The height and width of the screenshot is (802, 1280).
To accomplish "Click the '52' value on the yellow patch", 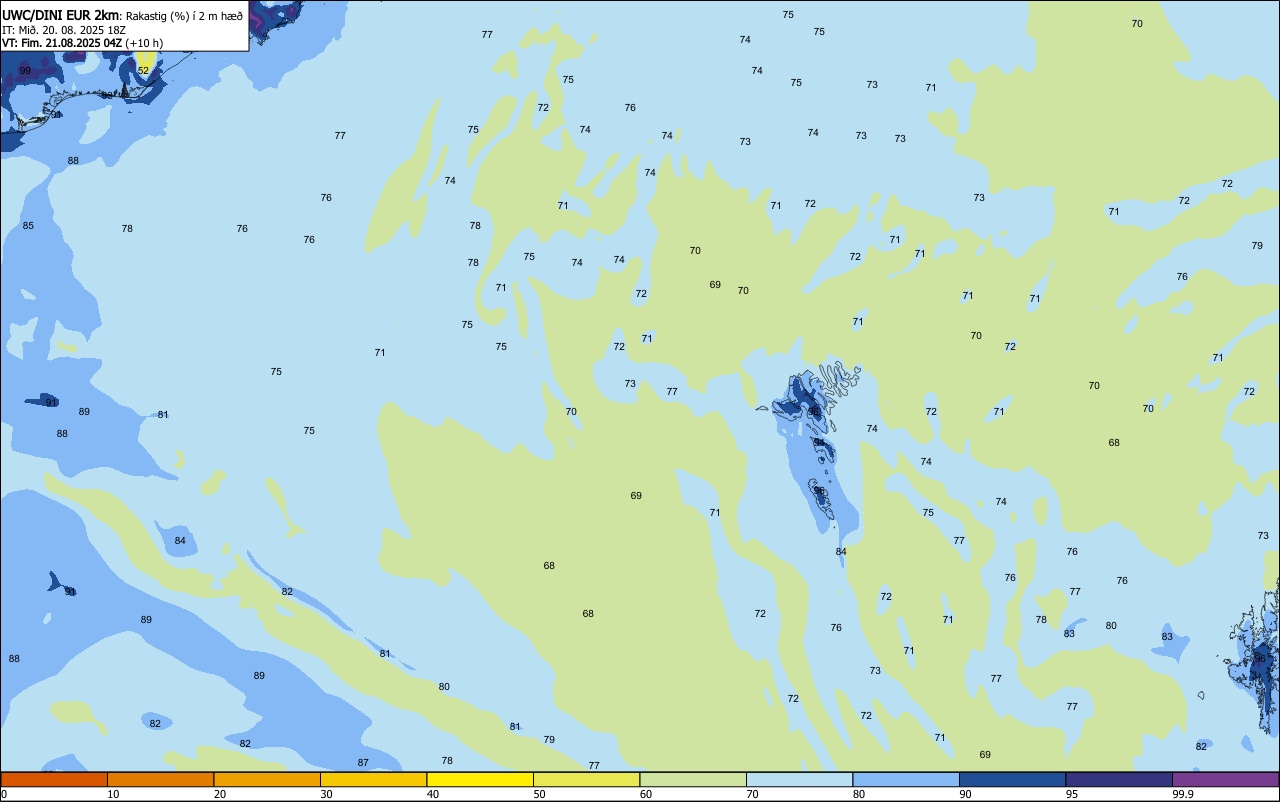I will (143, 70).
